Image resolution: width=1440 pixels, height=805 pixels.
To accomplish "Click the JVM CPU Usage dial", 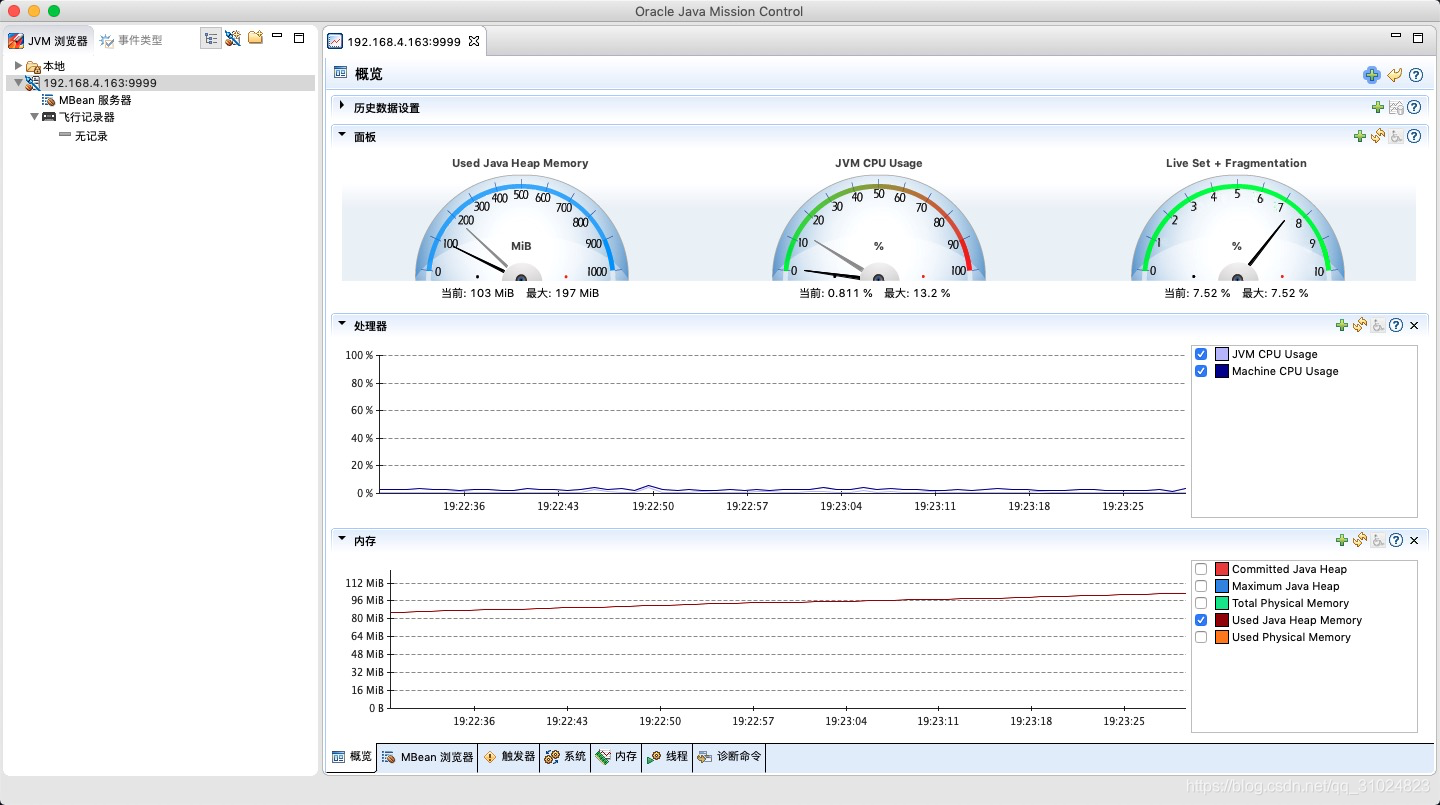I will [x=879, y=229].
